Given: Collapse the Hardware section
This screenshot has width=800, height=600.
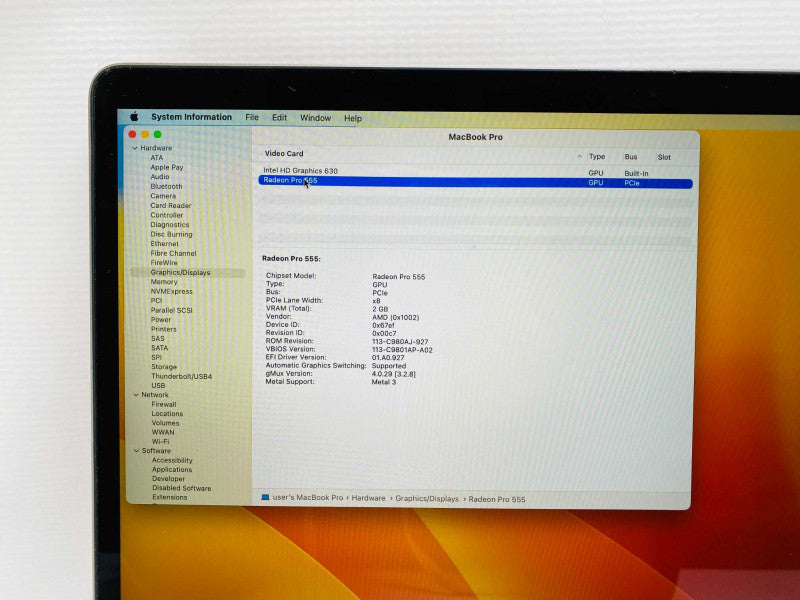Looking at the screenshot, I should click(x=135, y=148).
